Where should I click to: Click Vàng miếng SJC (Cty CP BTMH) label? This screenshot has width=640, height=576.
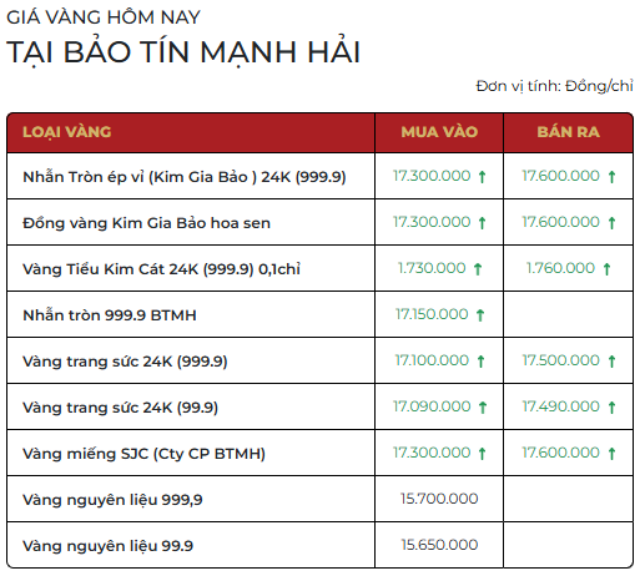(144, 454)
